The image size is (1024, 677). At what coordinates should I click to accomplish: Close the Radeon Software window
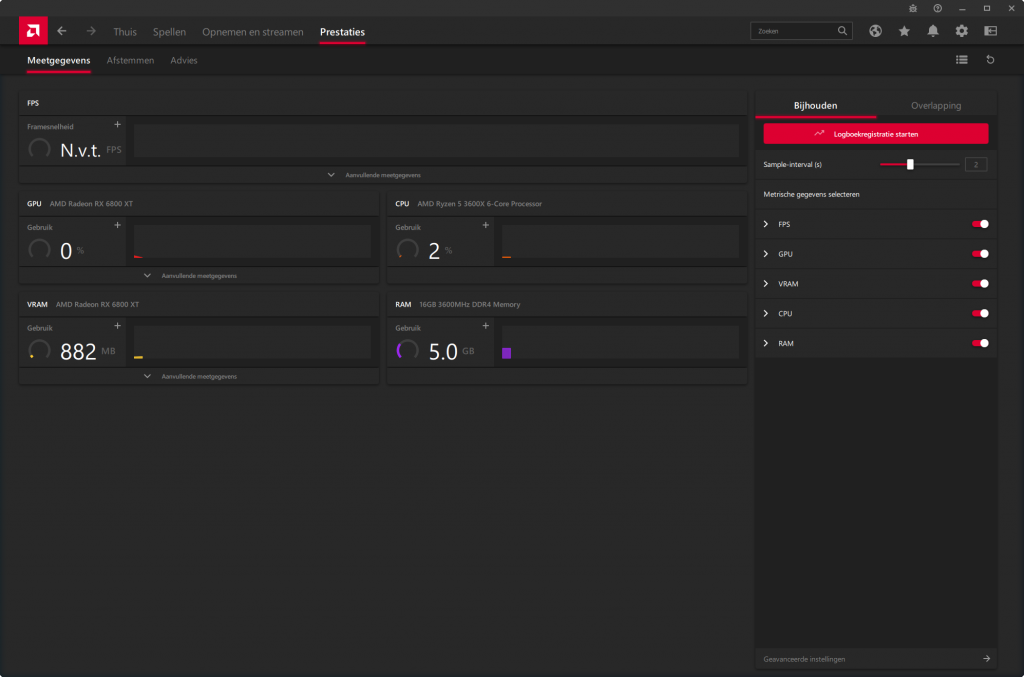point(1011,8)
